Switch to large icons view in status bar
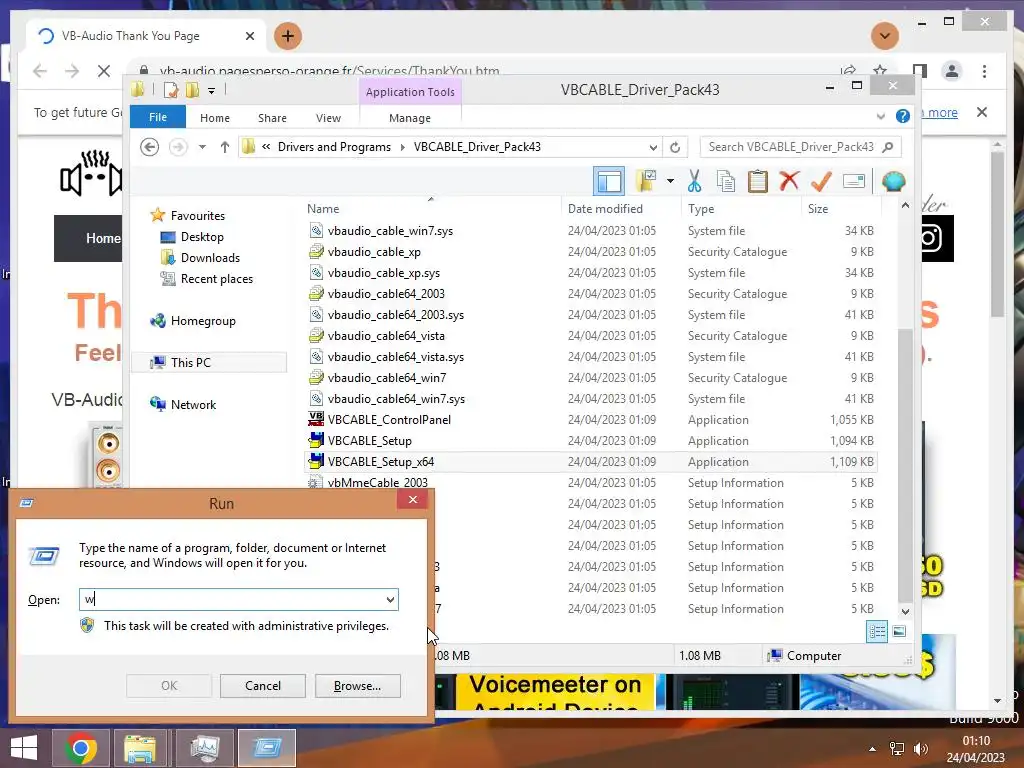1024x768 pixels. pos(899,631)
